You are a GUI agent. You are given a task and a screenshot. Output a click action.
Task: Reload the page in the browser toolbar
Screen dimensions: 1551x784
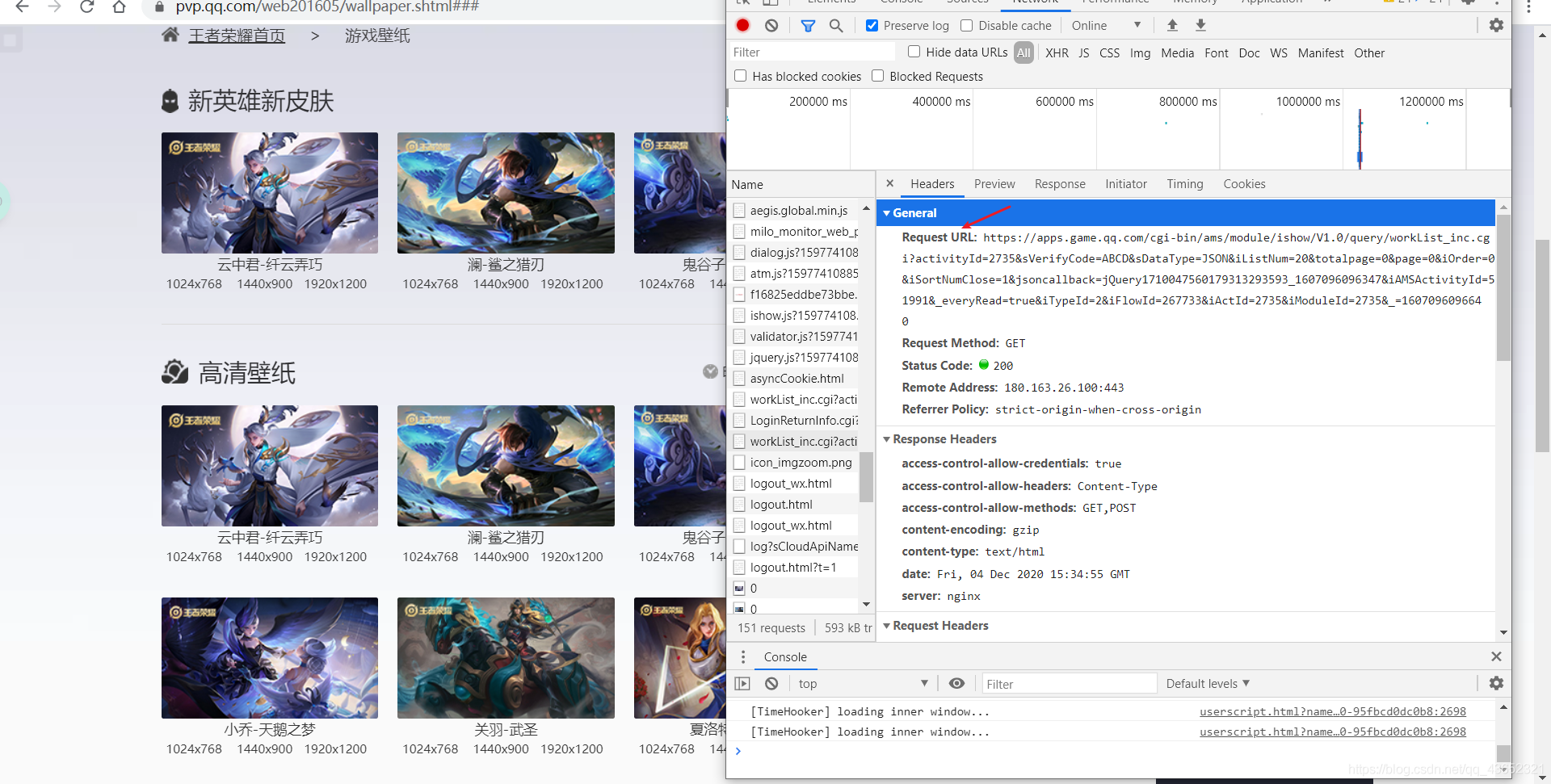click(x=87, y=6)
